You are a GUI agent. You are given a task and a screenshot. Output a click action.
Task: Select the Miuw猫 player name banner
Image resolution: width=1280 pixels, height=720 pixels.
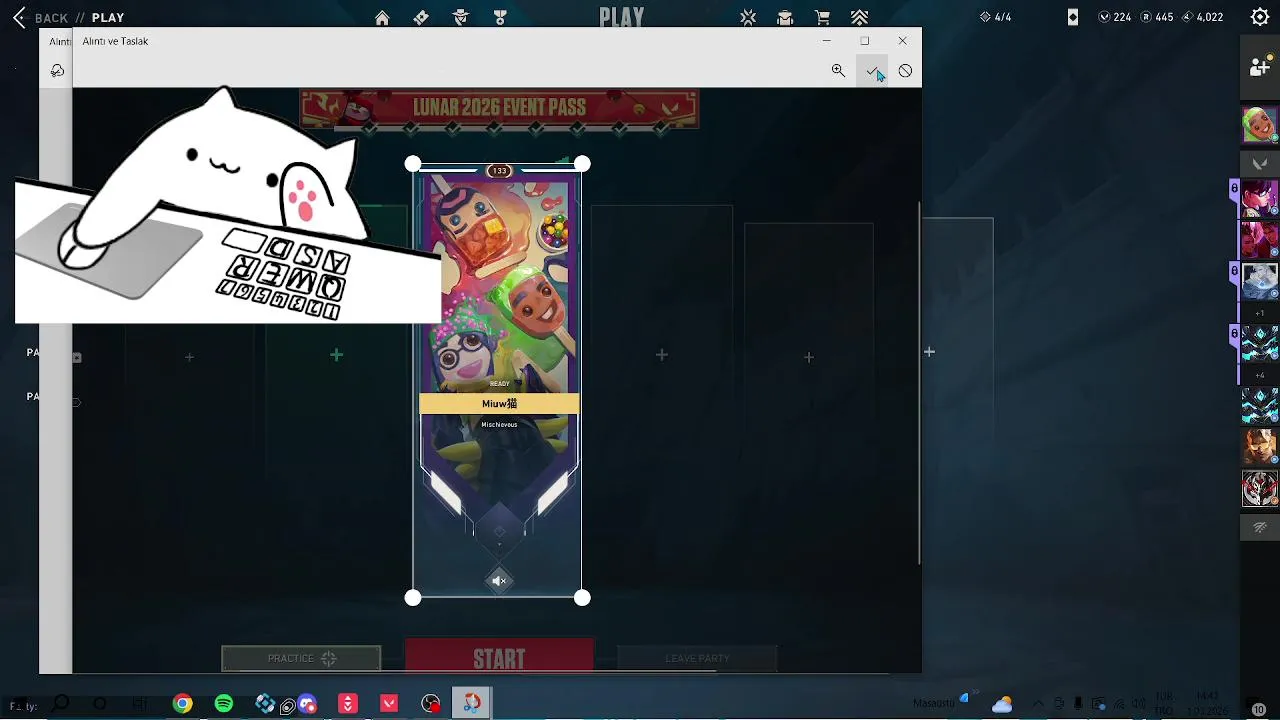(499, 404)
